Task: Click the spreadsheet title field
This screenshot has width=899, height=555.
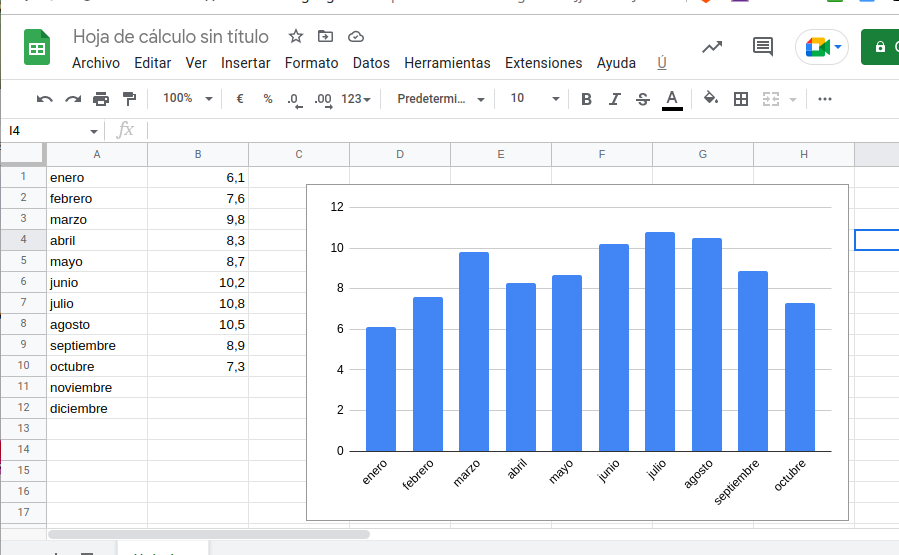Action: click(x=170, y=37)
